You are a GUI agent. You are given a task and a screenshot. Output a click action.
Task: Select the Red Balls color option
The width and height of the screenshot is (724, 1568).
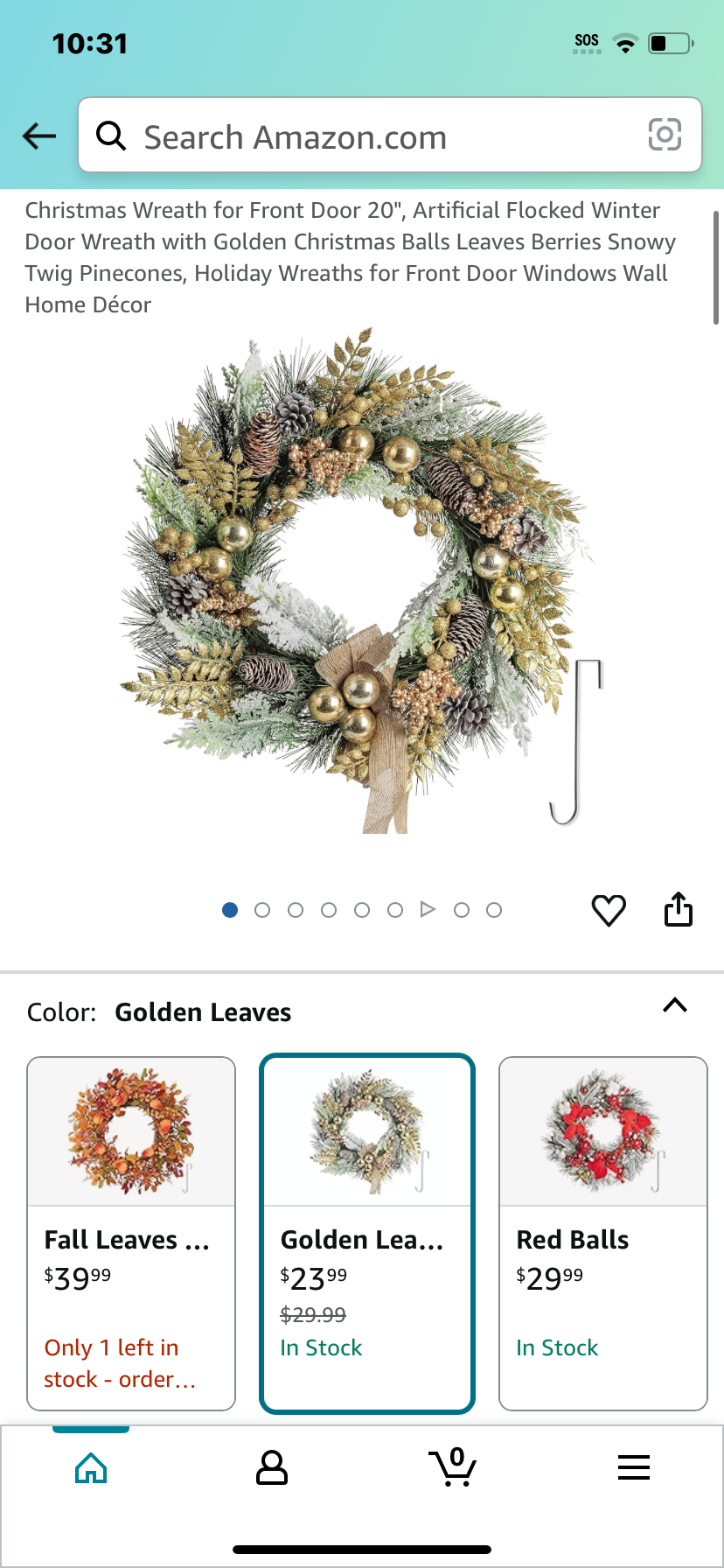point(603,1234)
